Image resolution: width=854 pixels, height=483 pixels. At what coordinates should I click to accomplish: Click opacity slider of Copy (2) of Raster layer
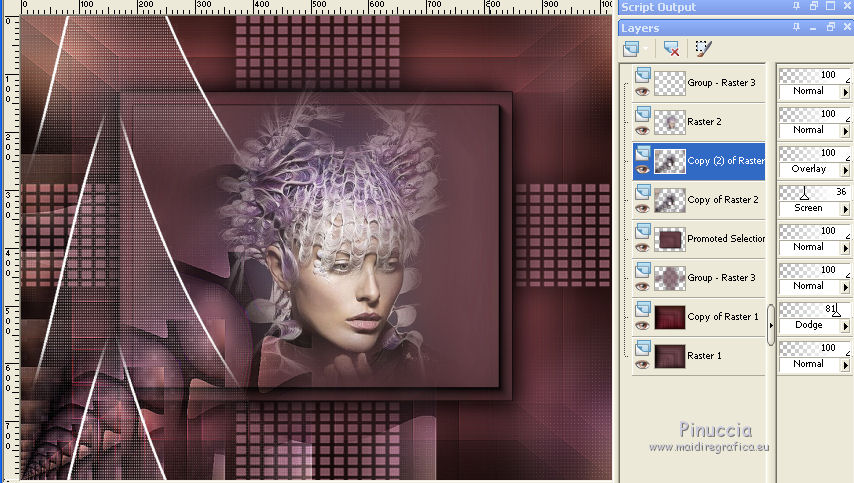click(814, 153)
